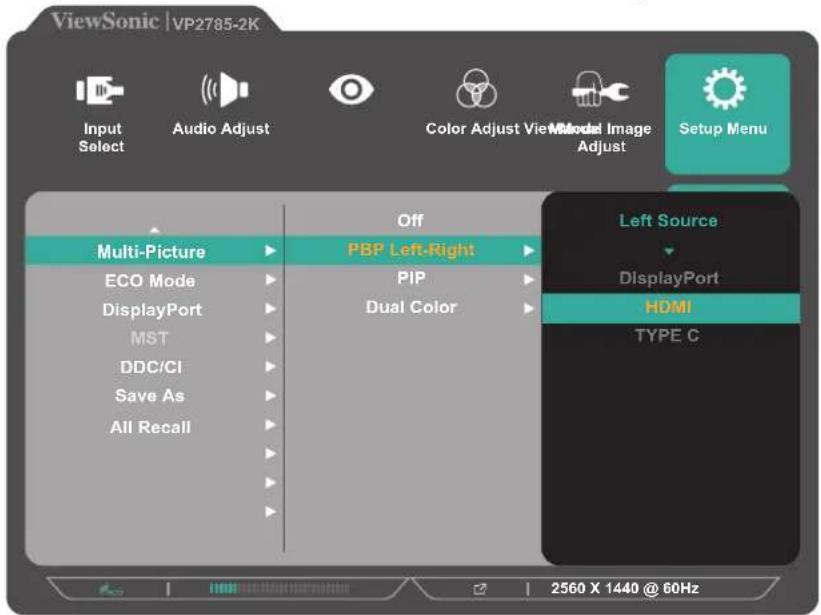Open the Color Adjust circles icon

[x=476, y=88]
